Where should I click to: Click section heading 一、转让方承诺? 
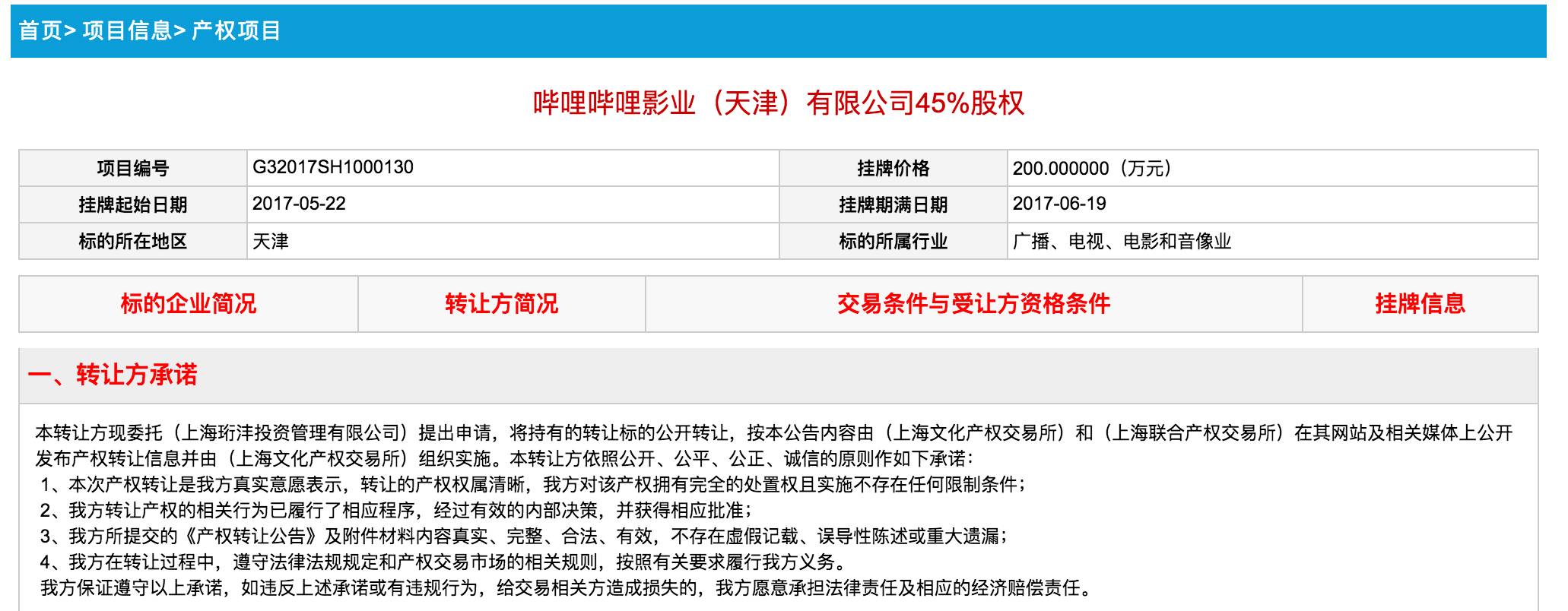113,375
